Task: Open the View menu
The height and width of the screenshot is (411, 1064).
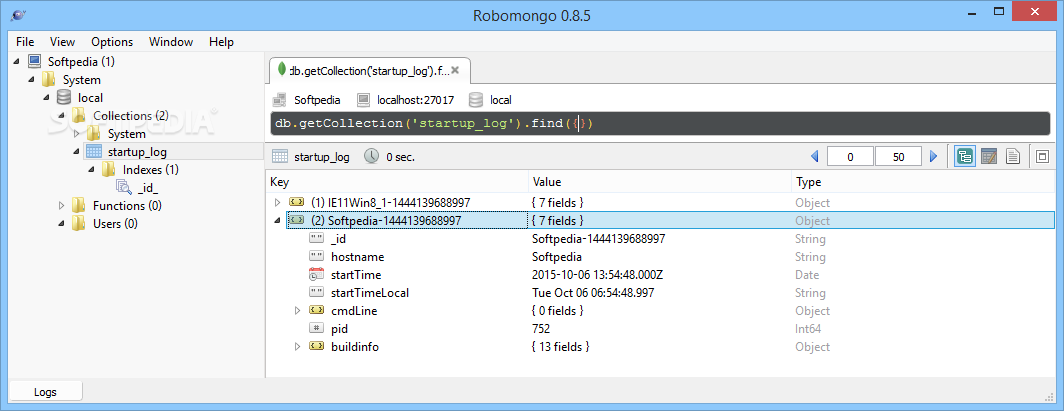Action: point(62,41)
